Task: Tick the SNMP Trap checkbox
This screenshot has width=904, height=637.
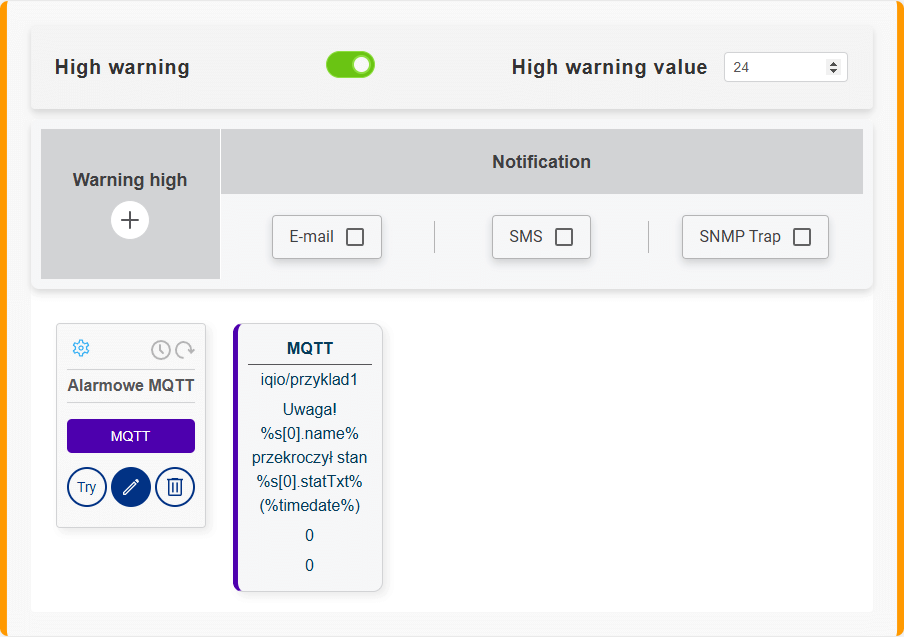Action: point(801,237)
